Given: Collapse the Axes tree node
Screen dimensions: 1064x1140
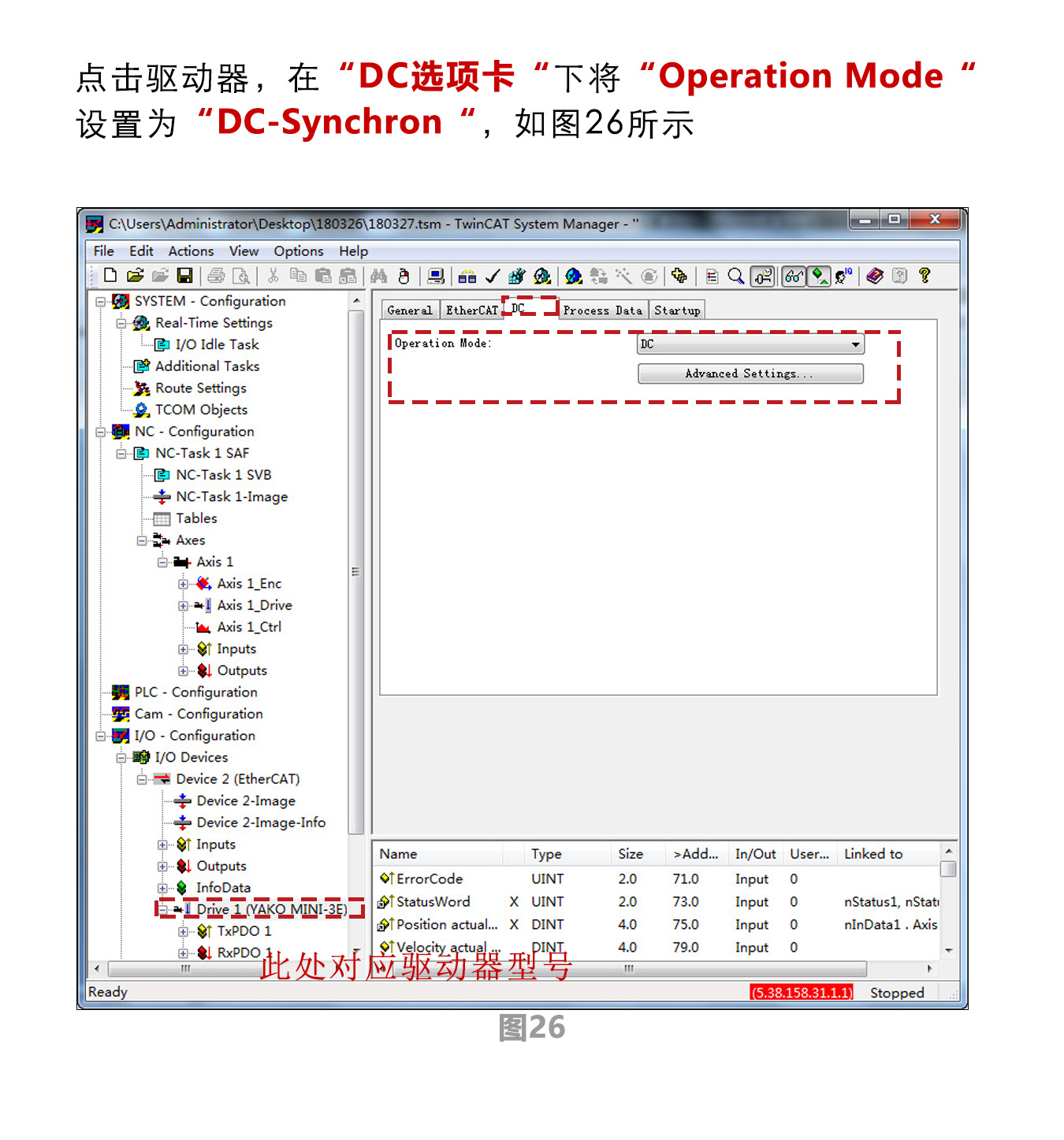Looking at the screenshot, I should click(142, 540).
